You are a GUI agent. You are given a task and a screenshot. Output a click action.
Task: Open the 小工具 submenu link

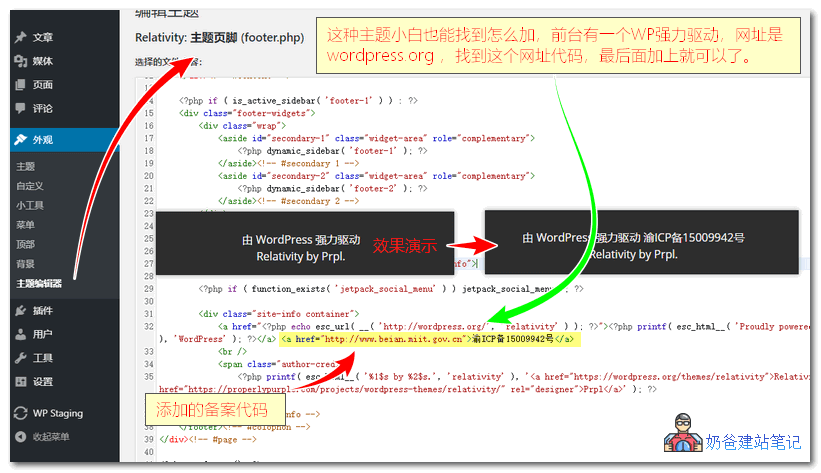[30, 205]
